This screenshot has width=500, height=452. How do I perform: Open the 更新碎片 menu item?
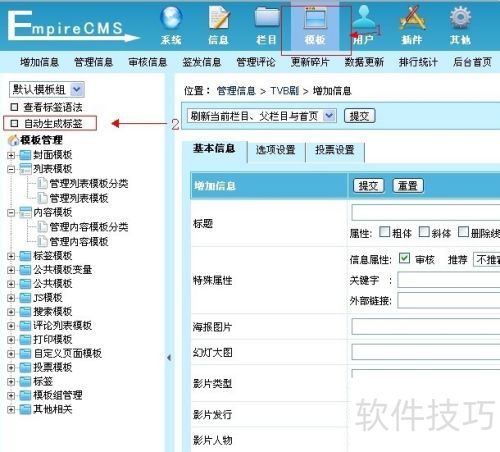310,62
